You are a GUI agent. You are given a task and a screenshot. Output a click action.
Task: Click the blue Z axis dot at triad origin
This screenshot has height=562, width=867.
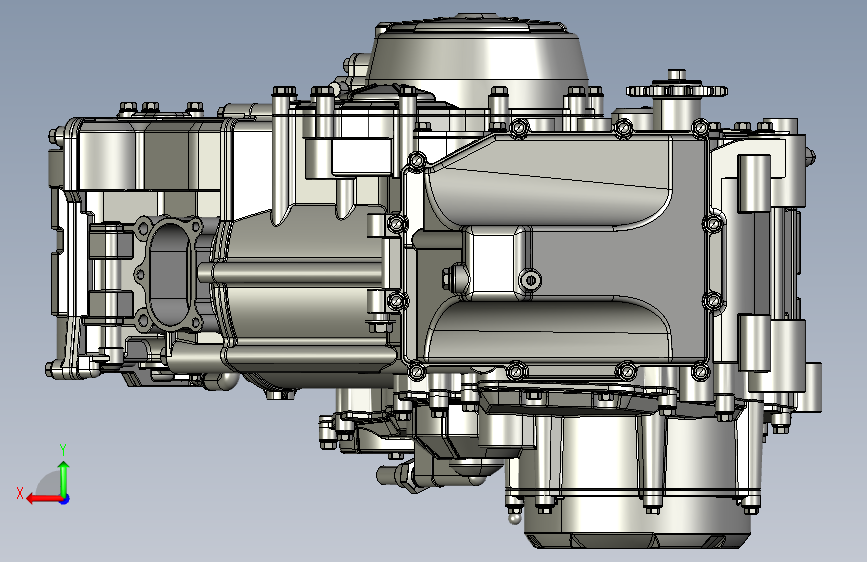65,499
